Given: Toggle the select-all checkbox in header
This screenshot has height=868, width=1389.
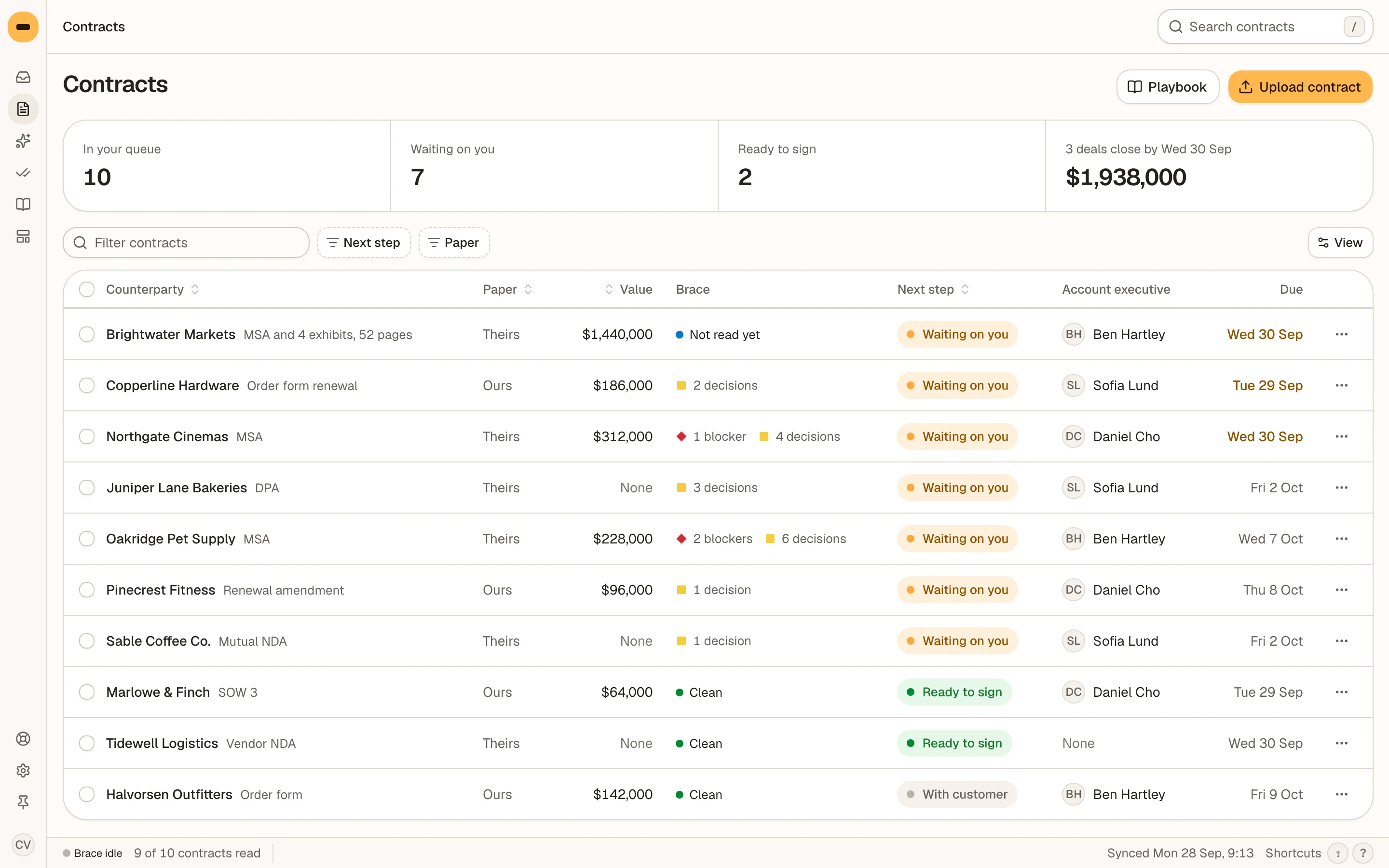Looking at the screenshot, I should click(x=87, y=289).
